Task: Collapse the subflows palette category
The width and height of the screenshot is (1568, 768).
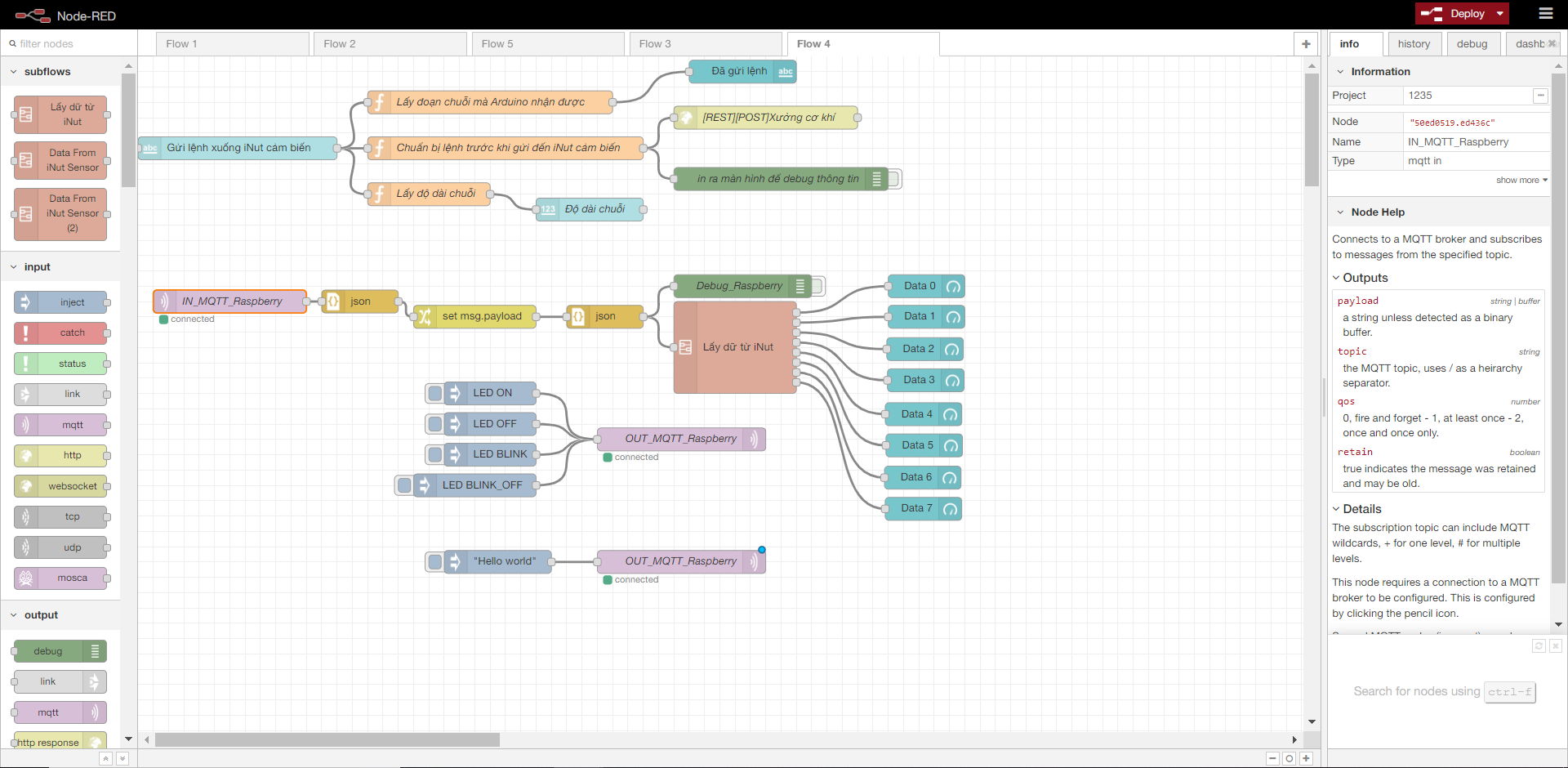Action: point(14,72)
